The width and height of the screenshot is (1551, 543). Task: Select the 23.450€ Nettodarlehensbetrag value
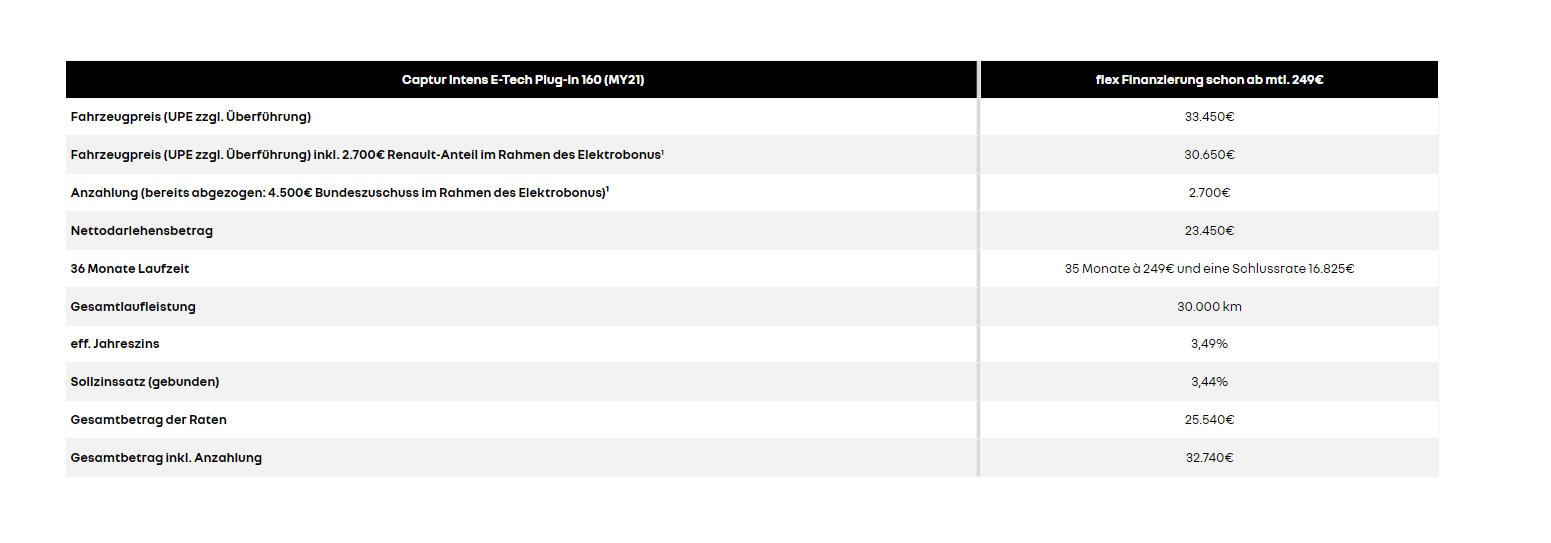pyautogui.click(x=1209, y=231)
